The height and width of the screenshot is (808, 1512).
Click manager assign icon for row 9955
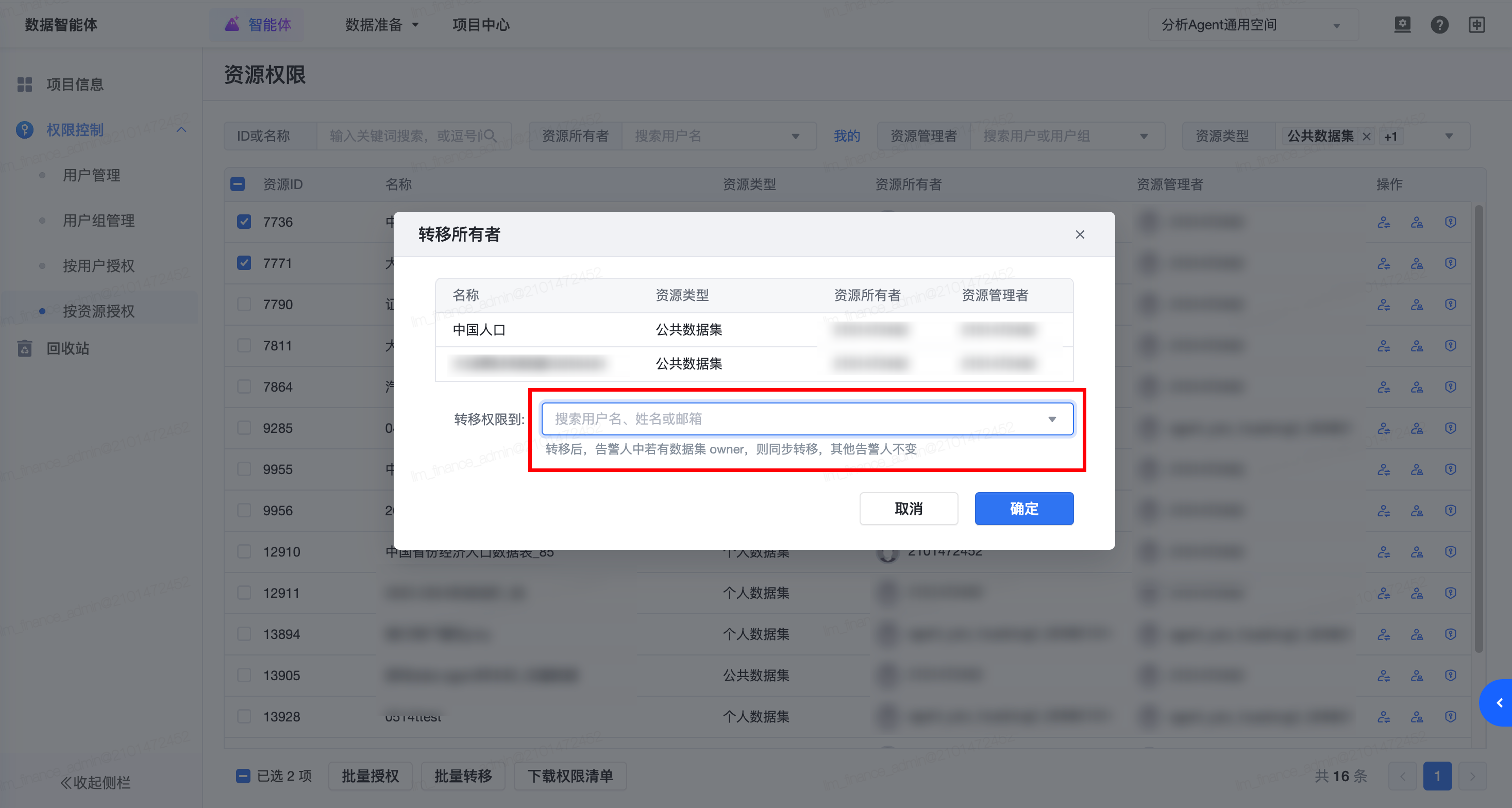1417,470
